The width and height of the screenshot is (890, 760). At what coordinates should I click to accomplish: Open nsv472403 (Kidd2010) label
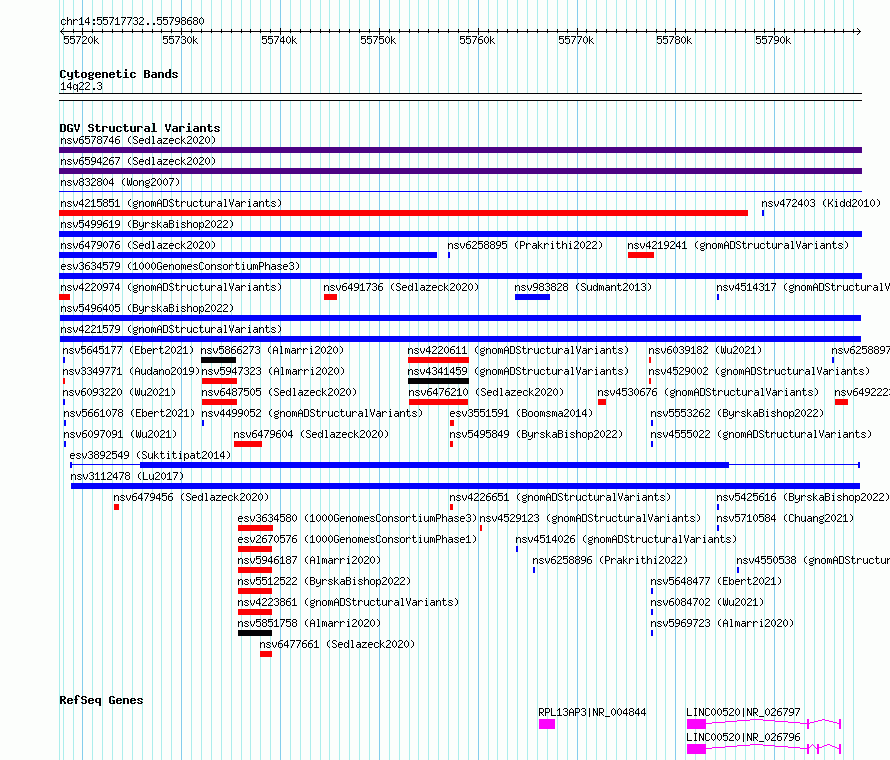tap(821, 203)
